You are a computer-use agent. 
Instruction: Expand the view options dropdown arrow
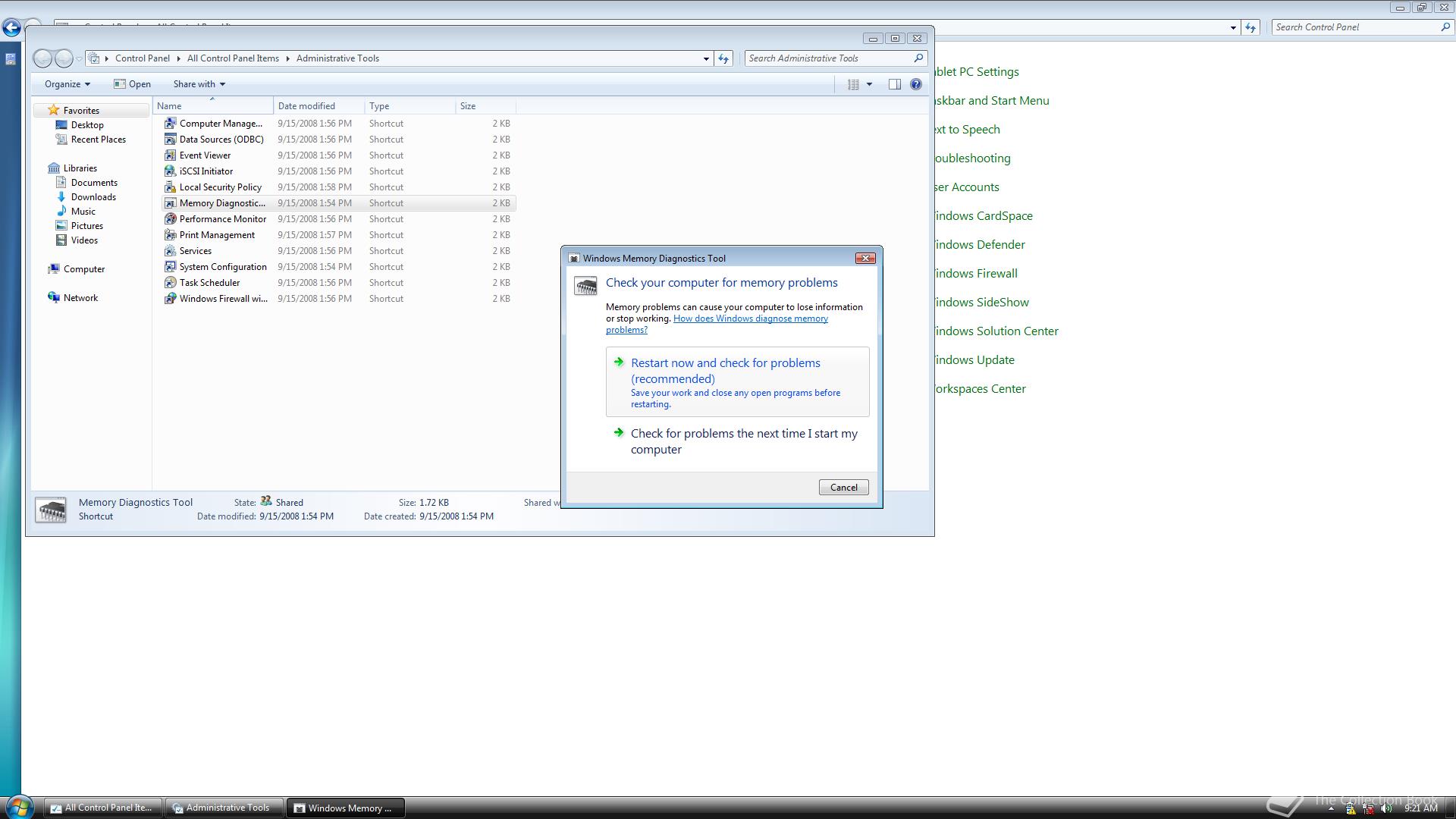tap(869, 84)
